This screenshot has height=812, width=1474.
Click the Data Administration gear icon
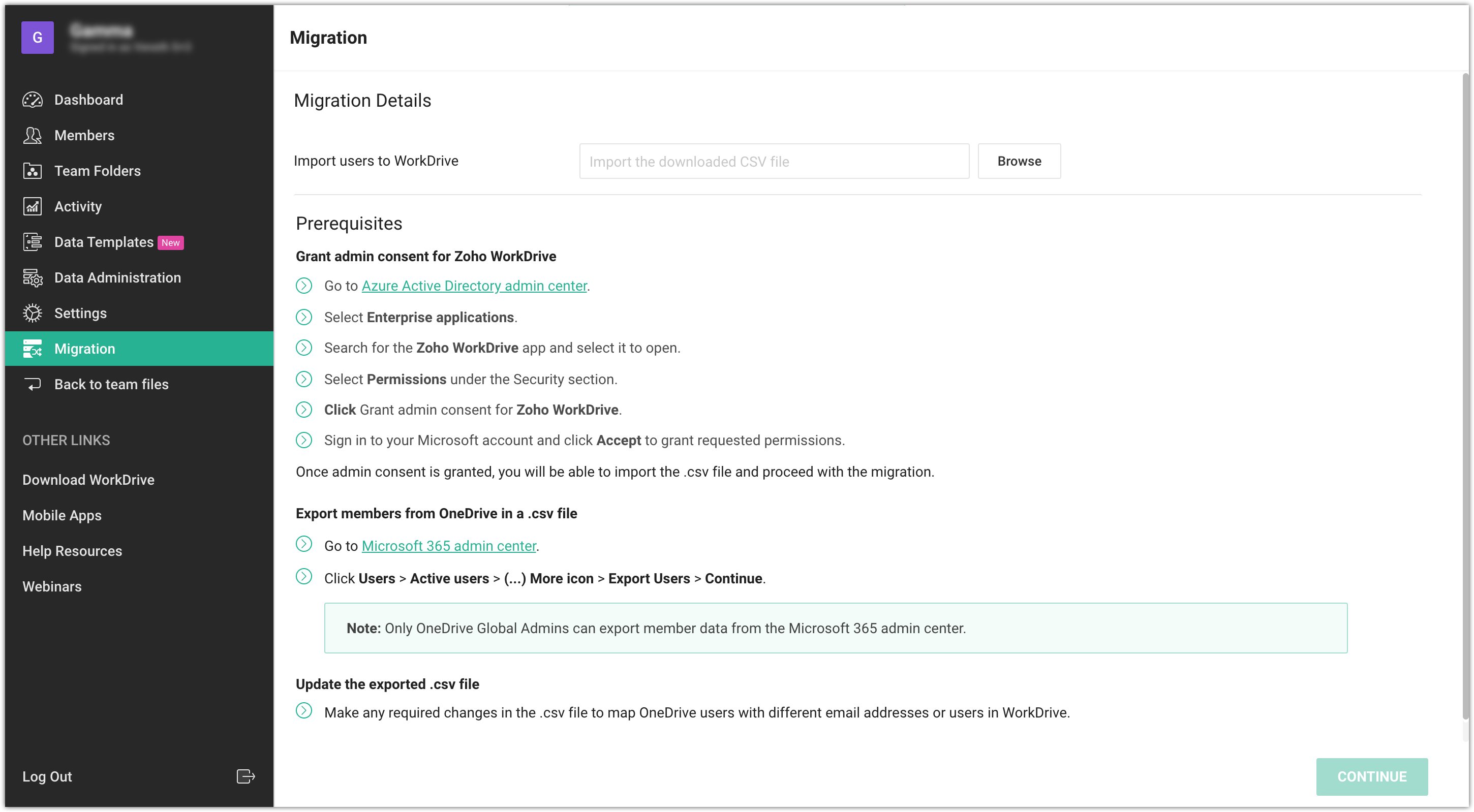(x=33, y=277)
